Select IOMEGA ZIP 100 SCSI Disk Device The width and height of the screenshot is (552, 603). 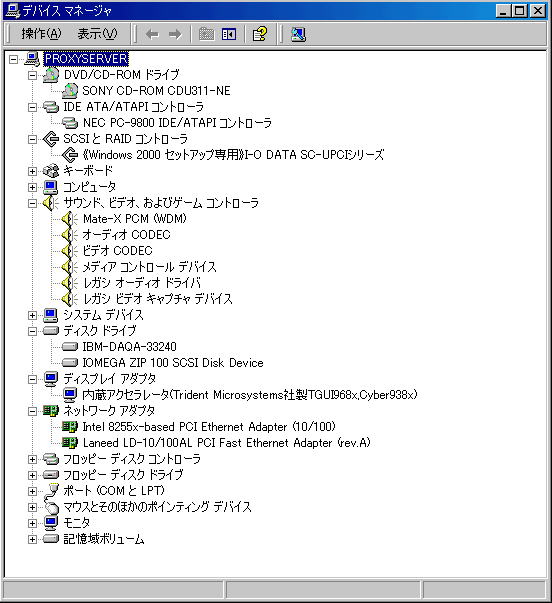(x=173, y=363)
